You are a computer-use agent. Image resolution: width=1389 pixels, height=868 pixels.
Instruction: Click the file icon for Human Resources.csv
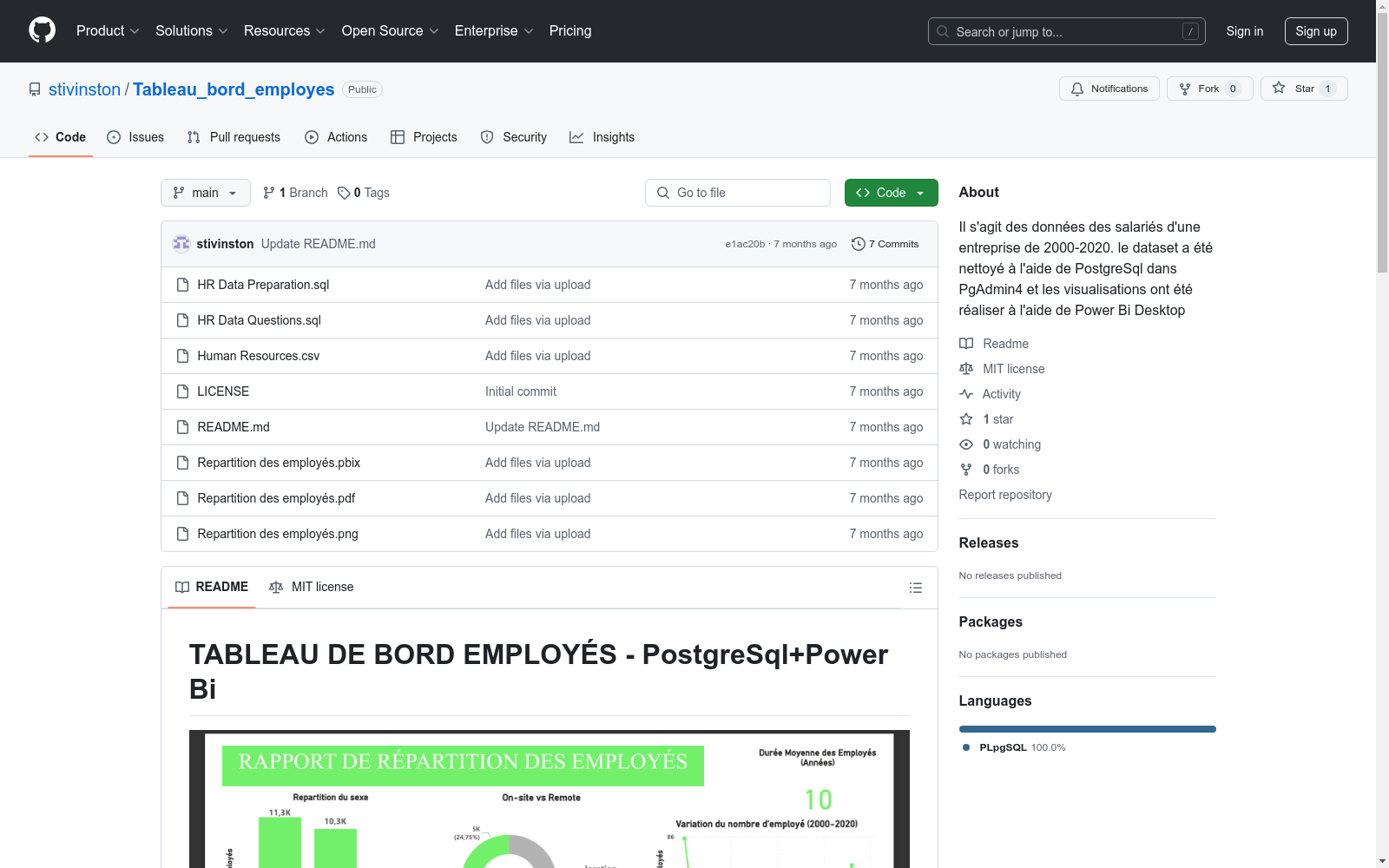(182, 356)
